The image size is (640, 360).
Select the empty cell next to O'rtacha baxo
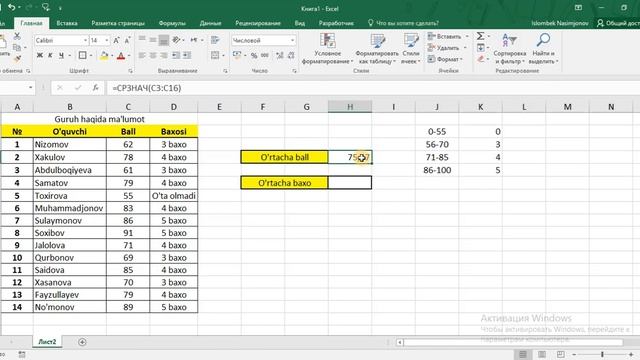click(x=350, y=183)
